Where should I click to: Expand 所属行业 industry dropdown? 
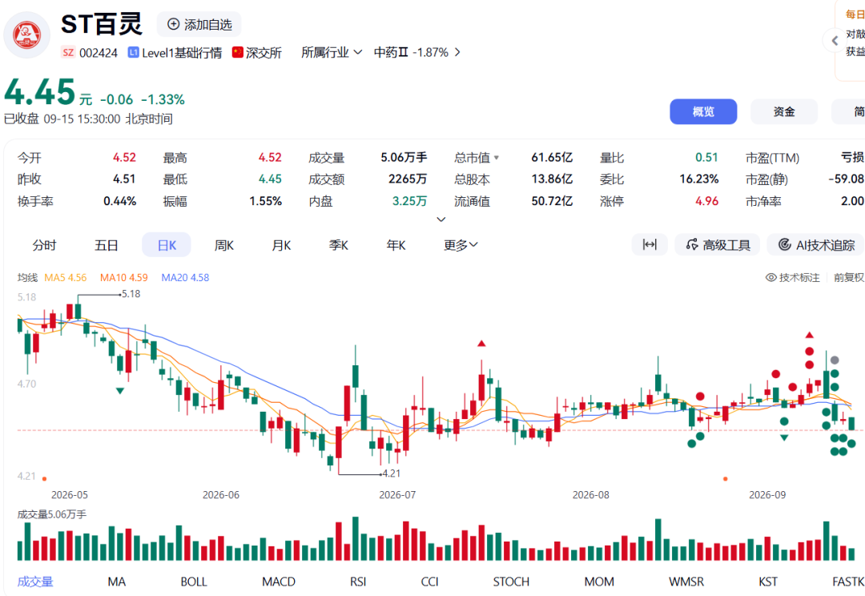[332, 52]
